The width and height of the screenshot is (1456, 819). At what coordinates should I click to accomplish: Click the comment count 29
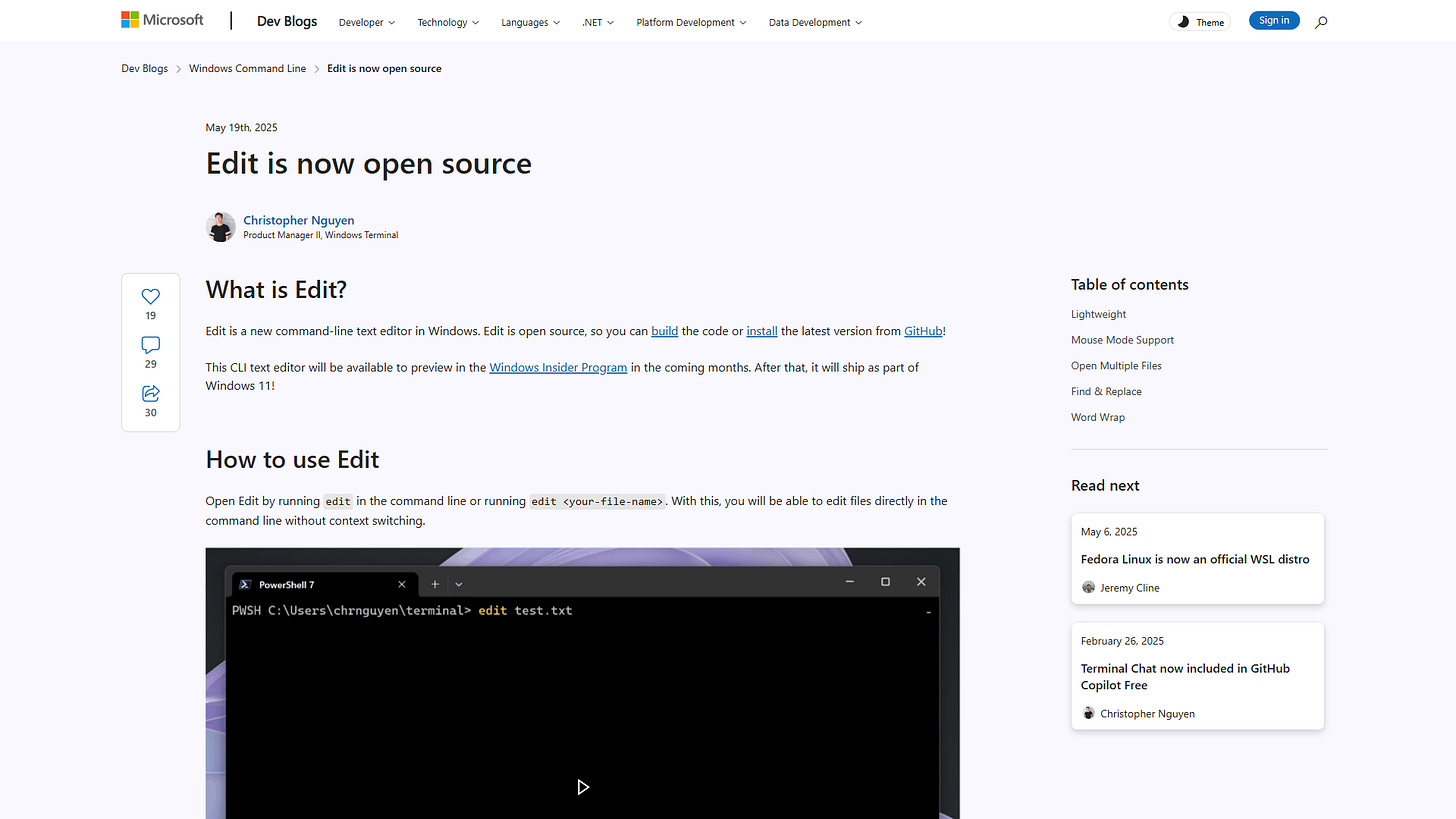(x=150, y=364)
